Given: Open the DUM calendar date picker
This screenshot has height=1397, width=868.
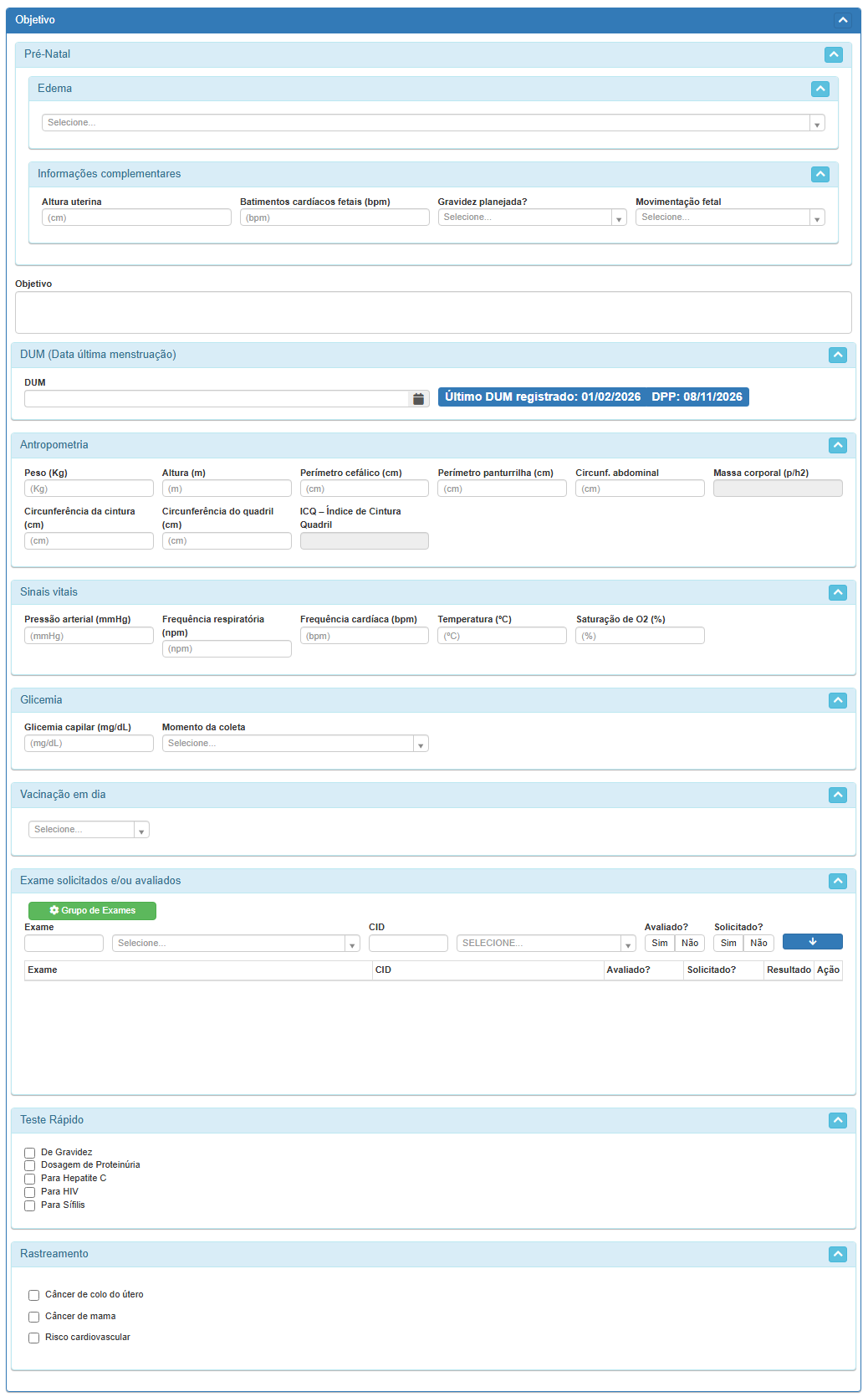Looking at the screenshot, I should click(x=418, y=399).
